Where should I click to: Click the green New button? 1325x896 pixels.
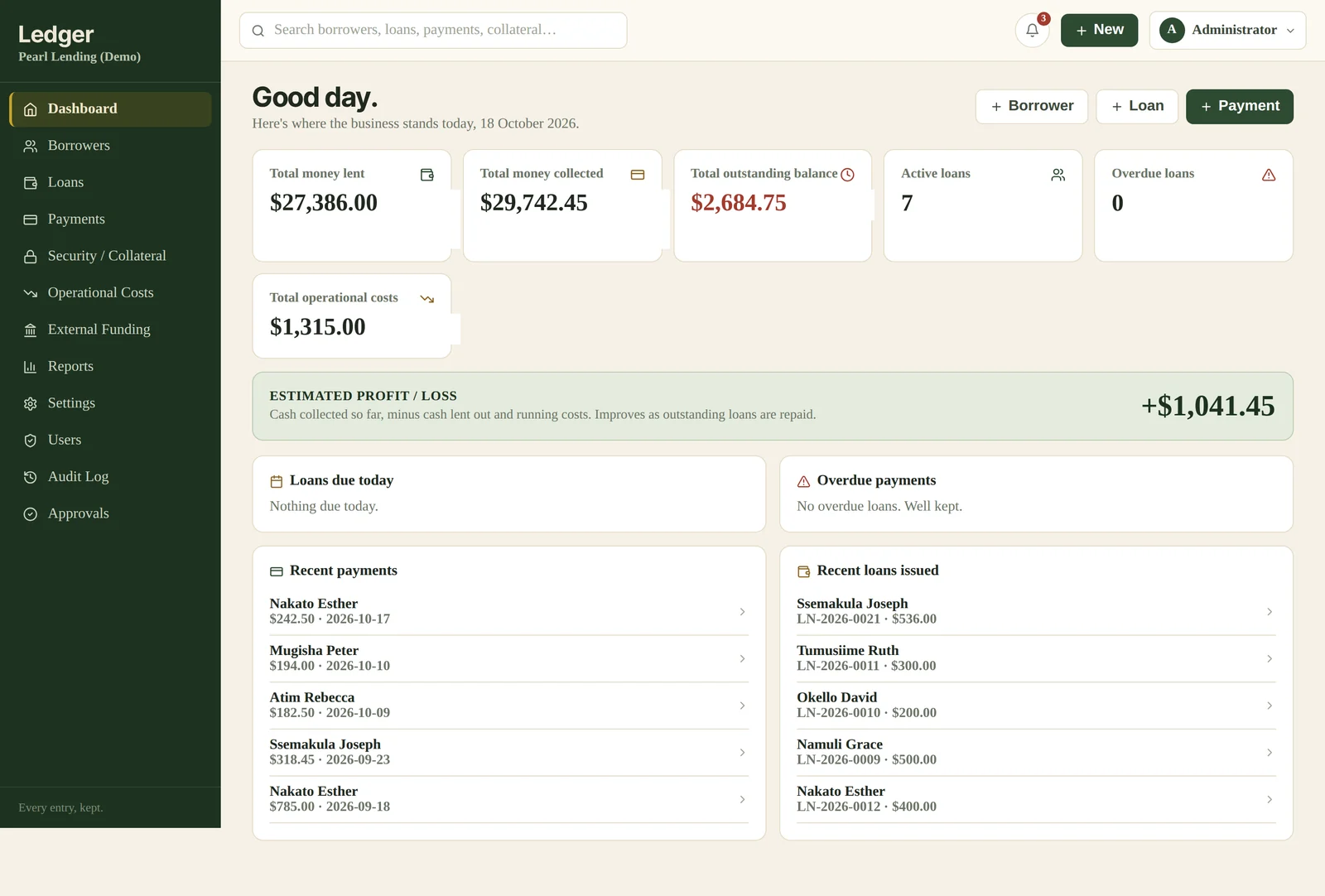(x=1099, y=30)
